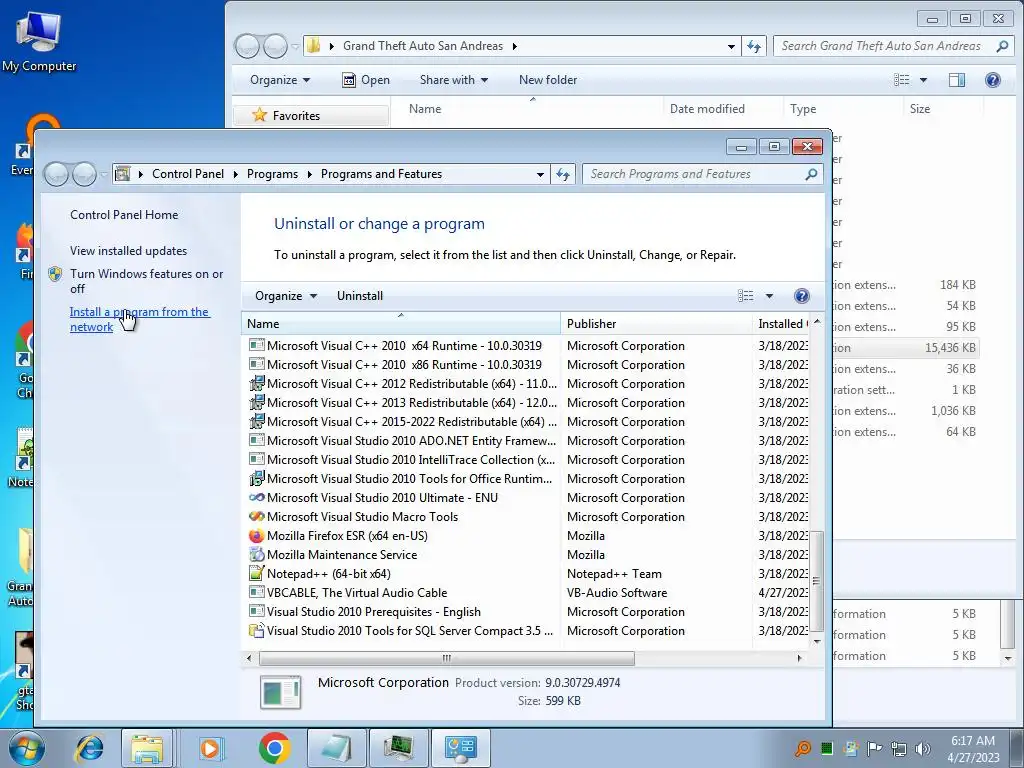The width and height of the screenshot is (1024, 768).
Task: Open Windows Explorer taskbar icon
Action: coord(146,748)
